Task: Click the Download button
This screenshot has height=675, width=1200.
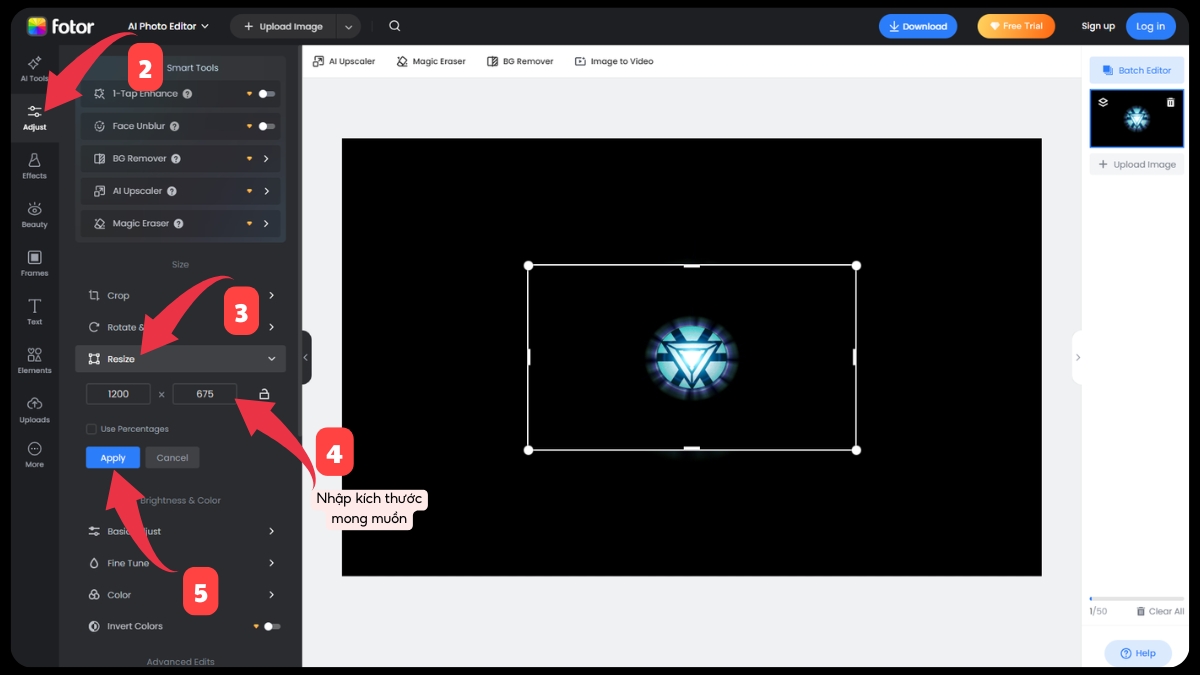Action: pyautogui.click(x=917, y=26)
